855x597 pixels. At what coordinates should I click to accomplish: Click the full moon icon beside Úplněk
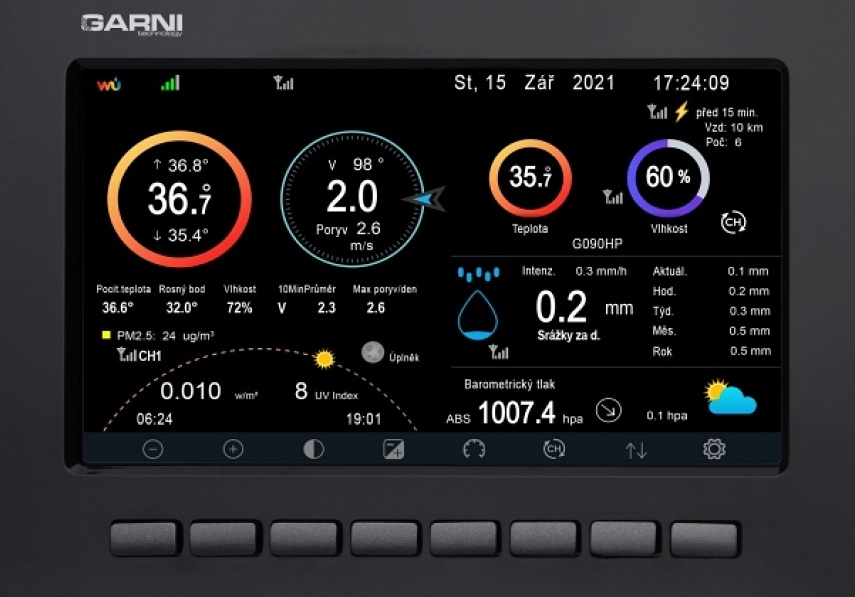coord(372,353)
